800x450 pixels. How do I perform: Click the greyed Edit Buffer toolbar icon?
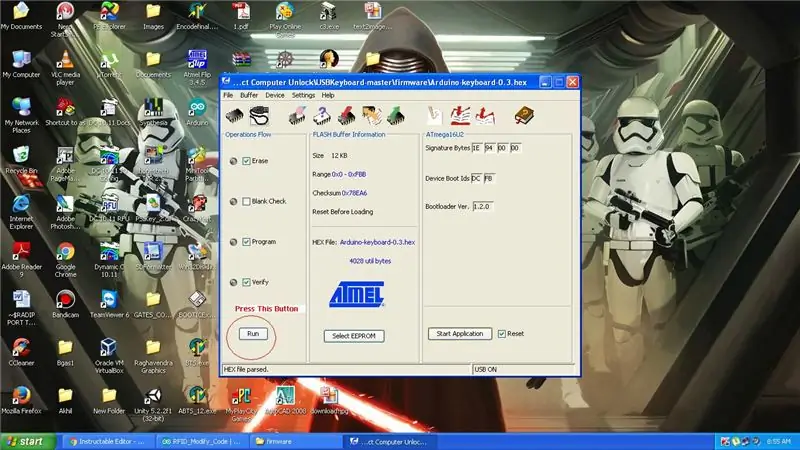435,116
